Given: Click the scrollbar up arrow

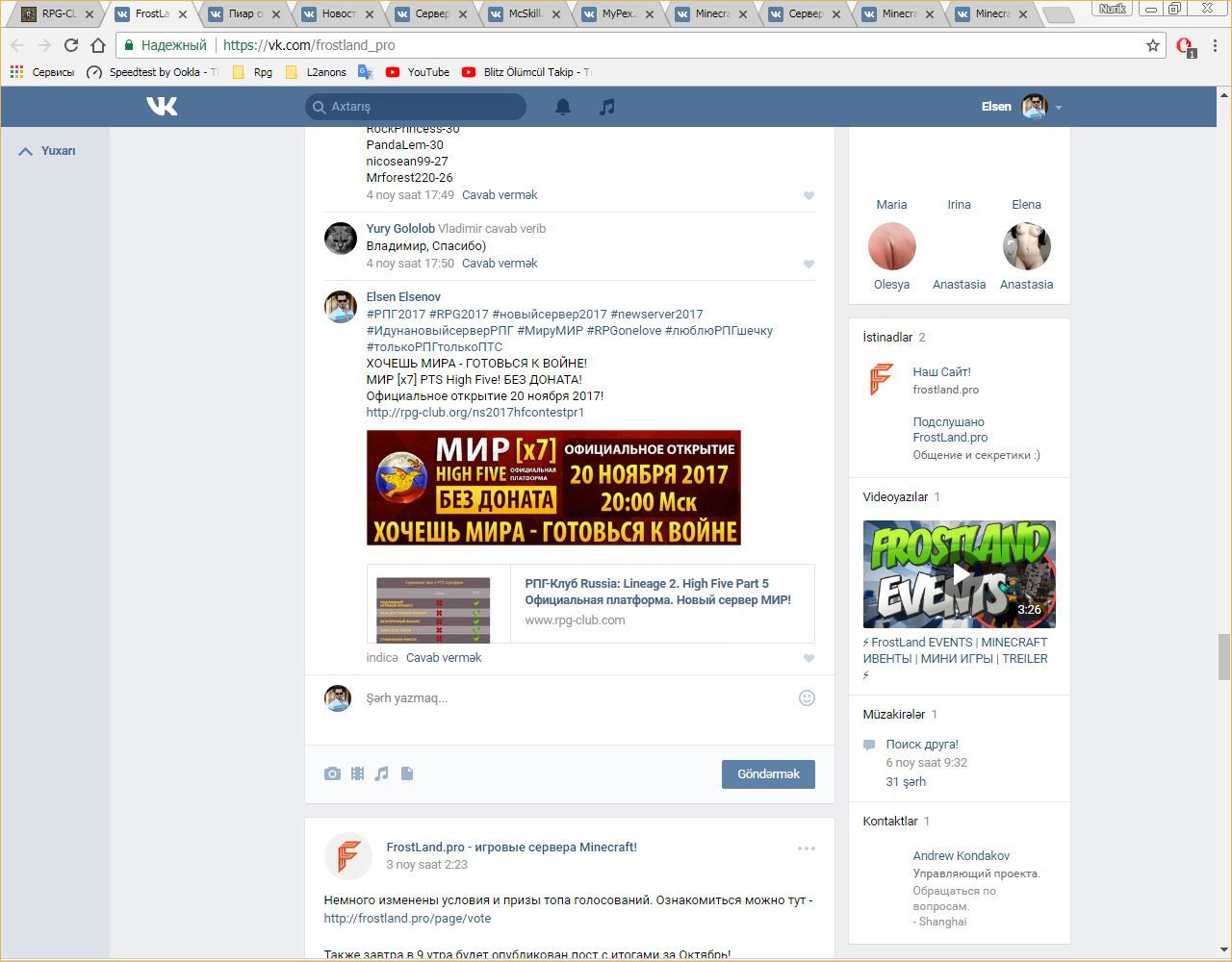Looking at the screenshot, I should point(1224,94).
